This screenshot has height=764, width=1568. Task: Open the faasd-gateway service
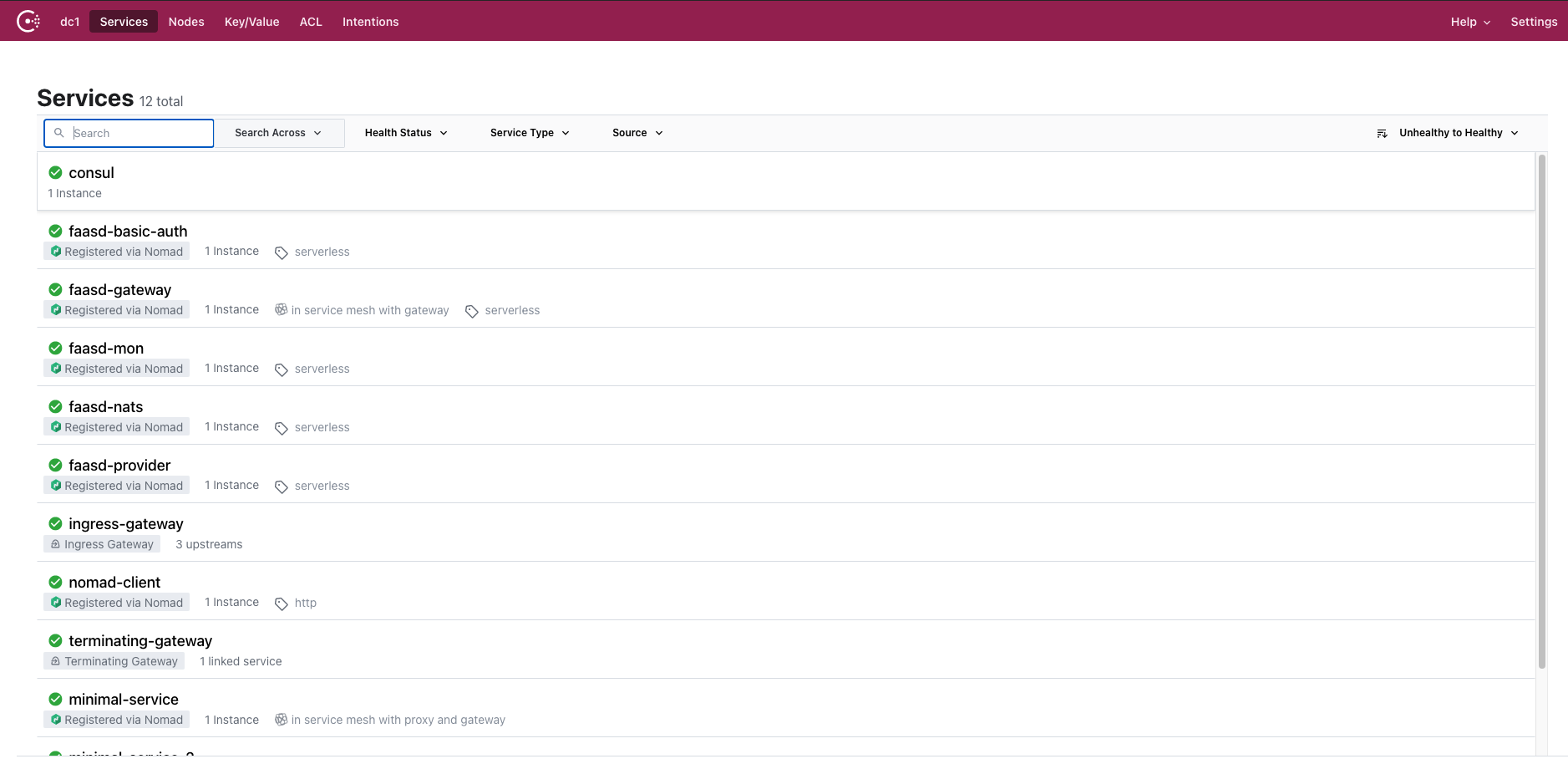(119, 290)
